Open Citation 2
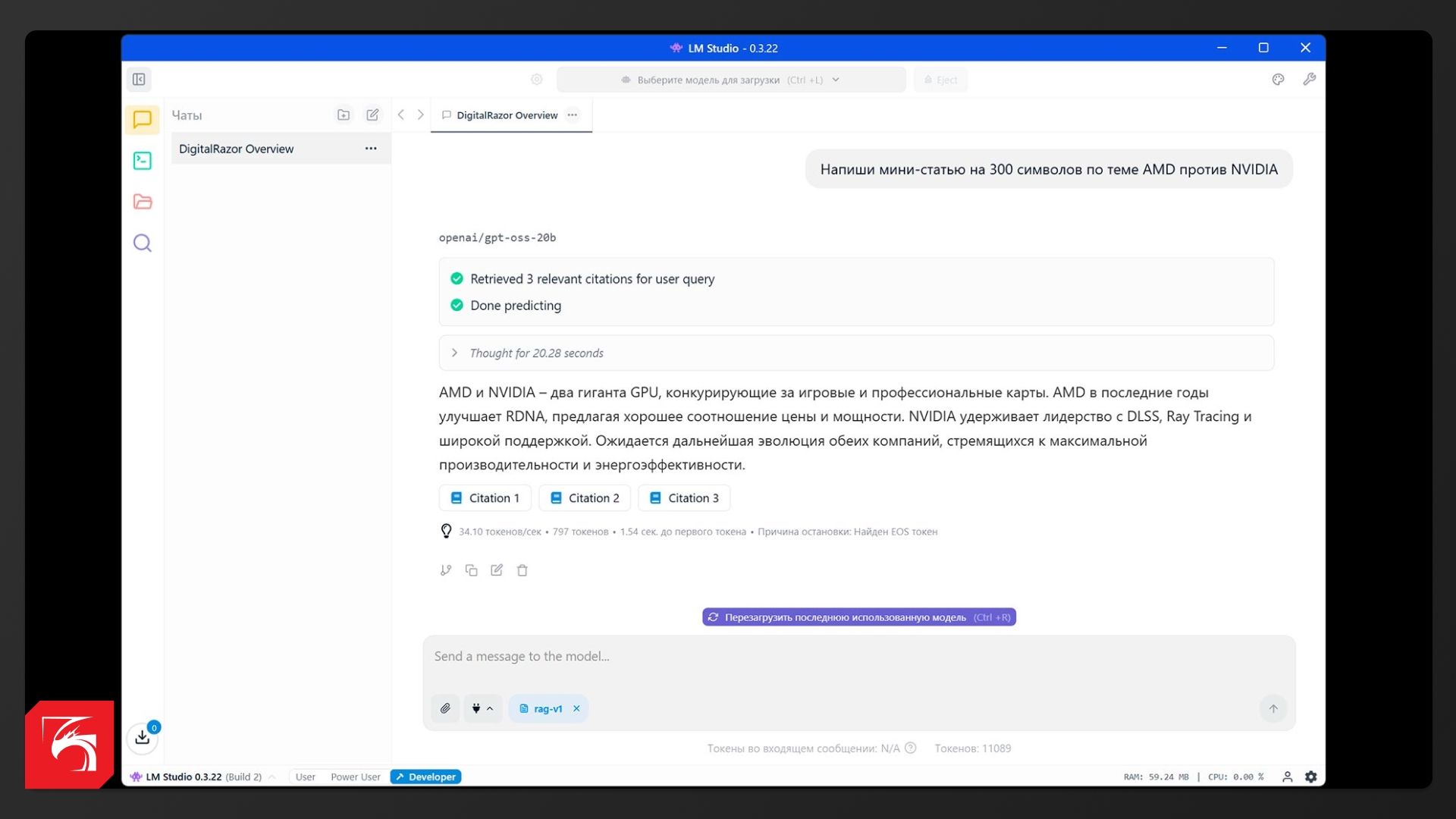The image size is (1456, 819). click(x=585, y=498)
